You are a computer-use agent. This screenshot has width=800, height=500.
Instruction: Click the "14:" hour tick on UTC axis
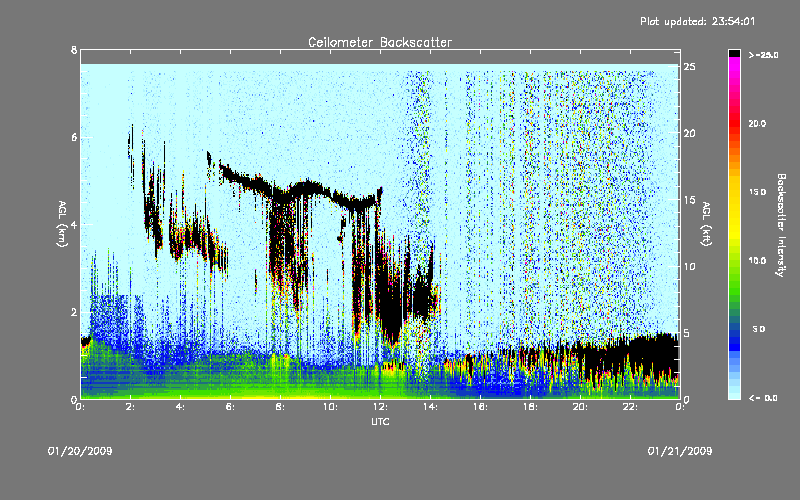431,407
